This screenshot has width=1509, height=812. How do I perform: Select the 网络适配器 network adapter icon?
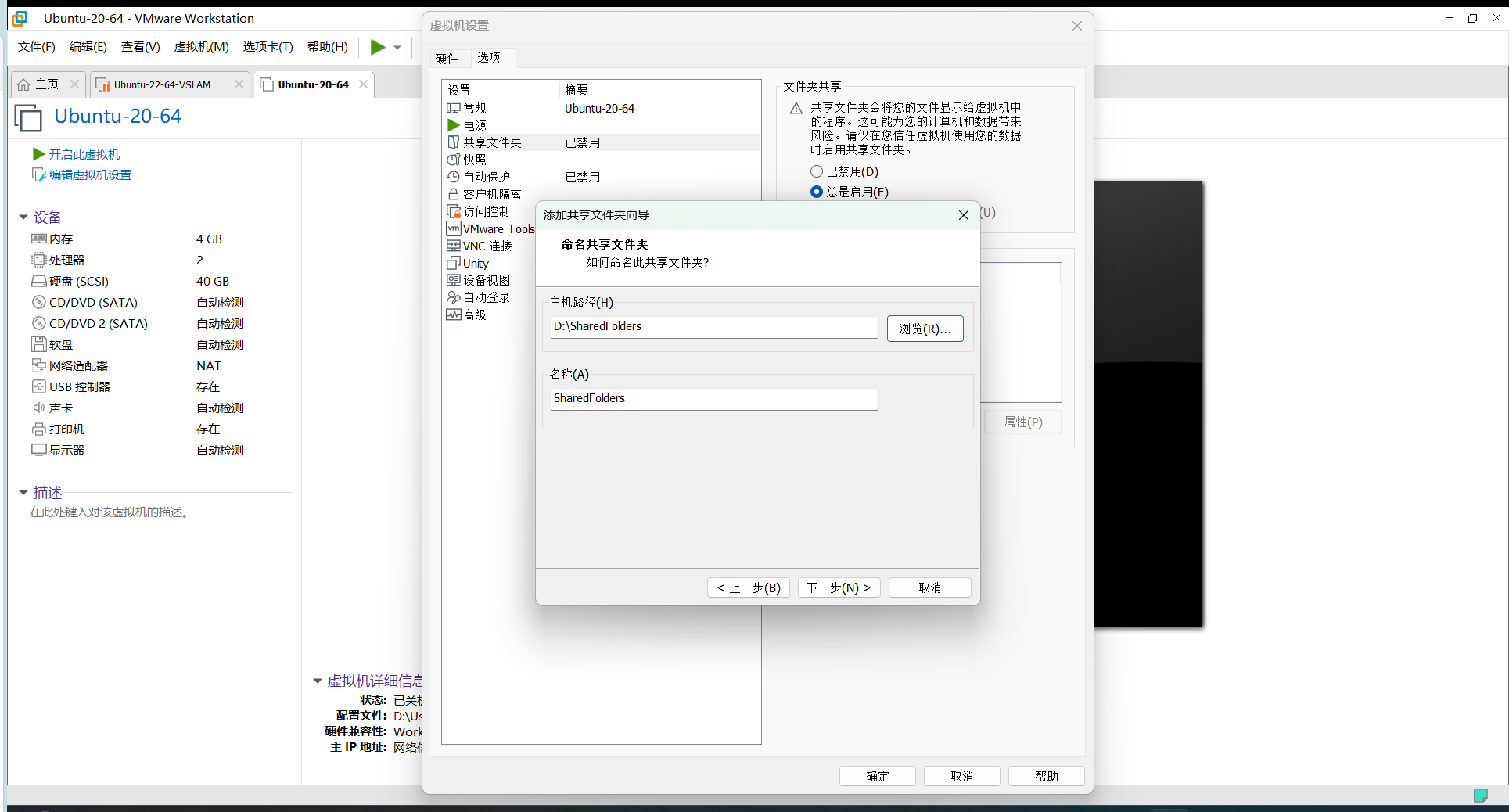pyautogui.click(x=39, y=365)
